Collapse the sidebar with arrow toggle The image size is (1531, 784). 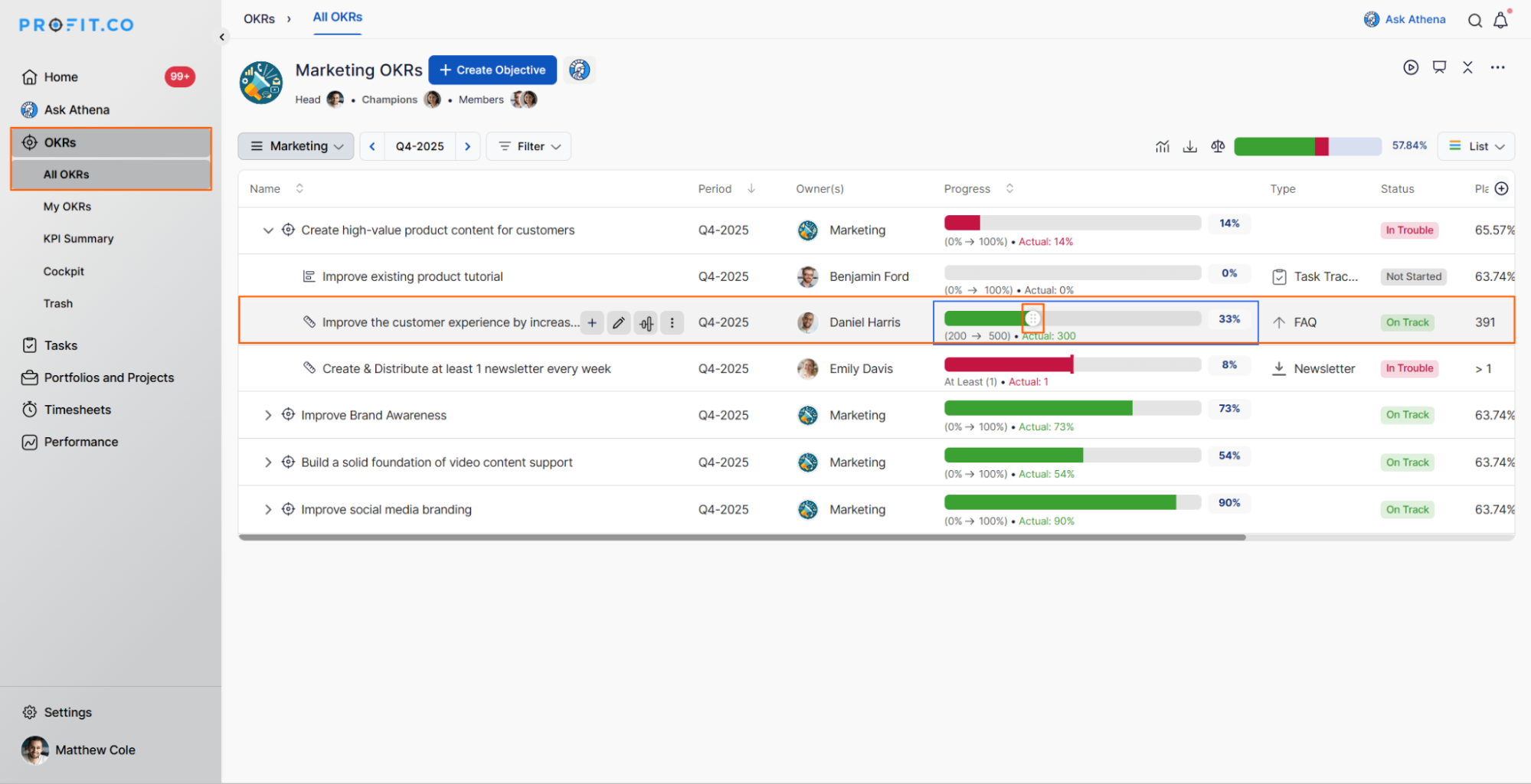[222, 37]
